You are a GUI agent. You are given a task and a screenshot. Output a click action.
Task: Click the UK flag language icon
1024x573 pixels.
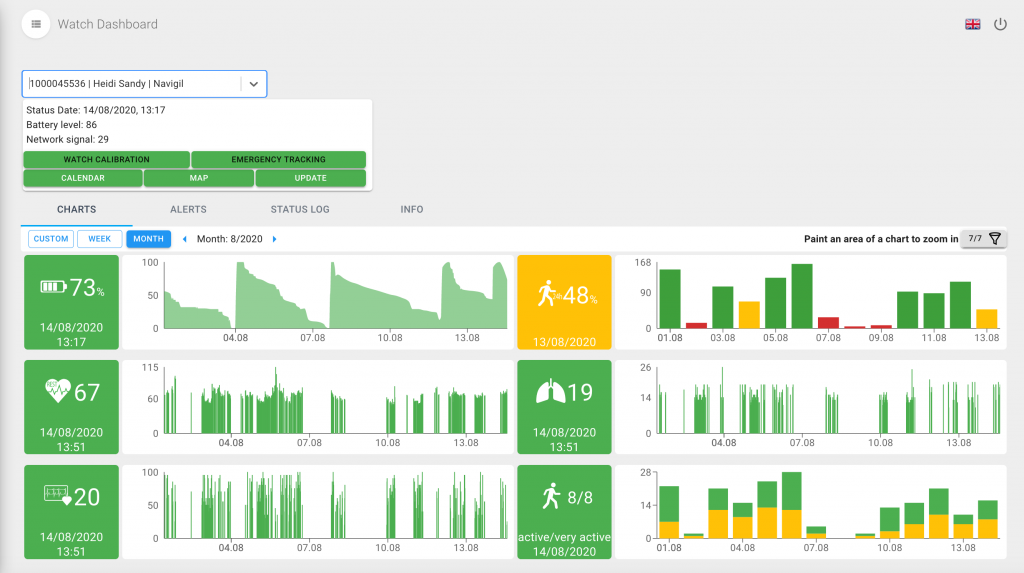[972, 24]
